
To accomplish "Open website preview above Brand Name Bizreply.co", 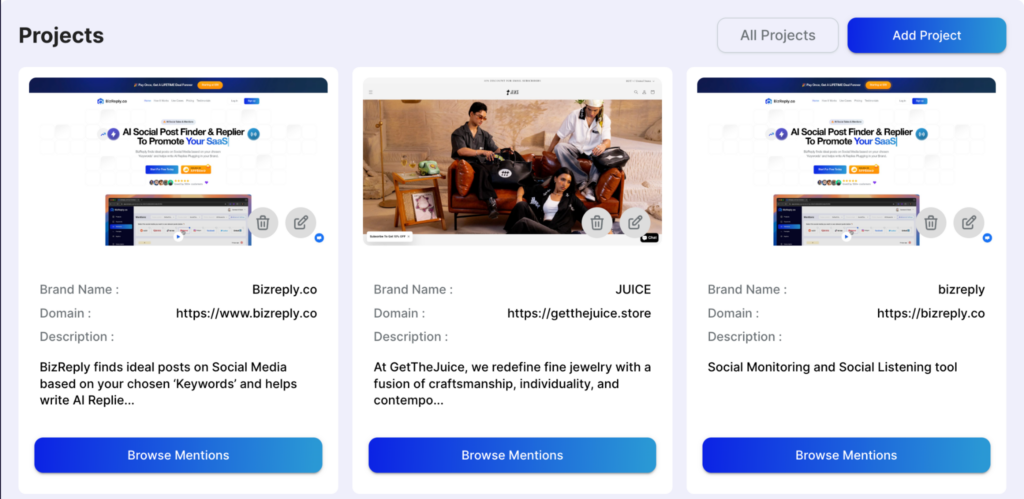I will [x=150, y=140].
